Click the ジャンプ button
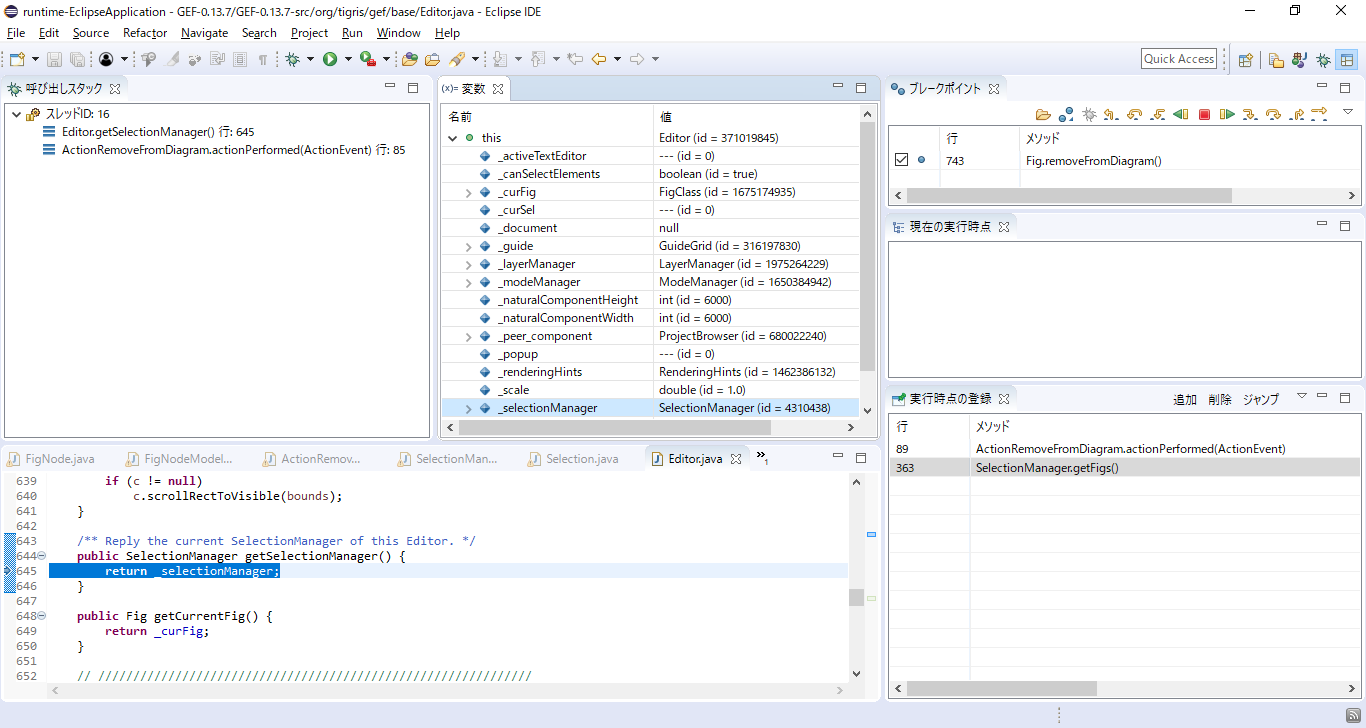 [x=1261, y=399]
